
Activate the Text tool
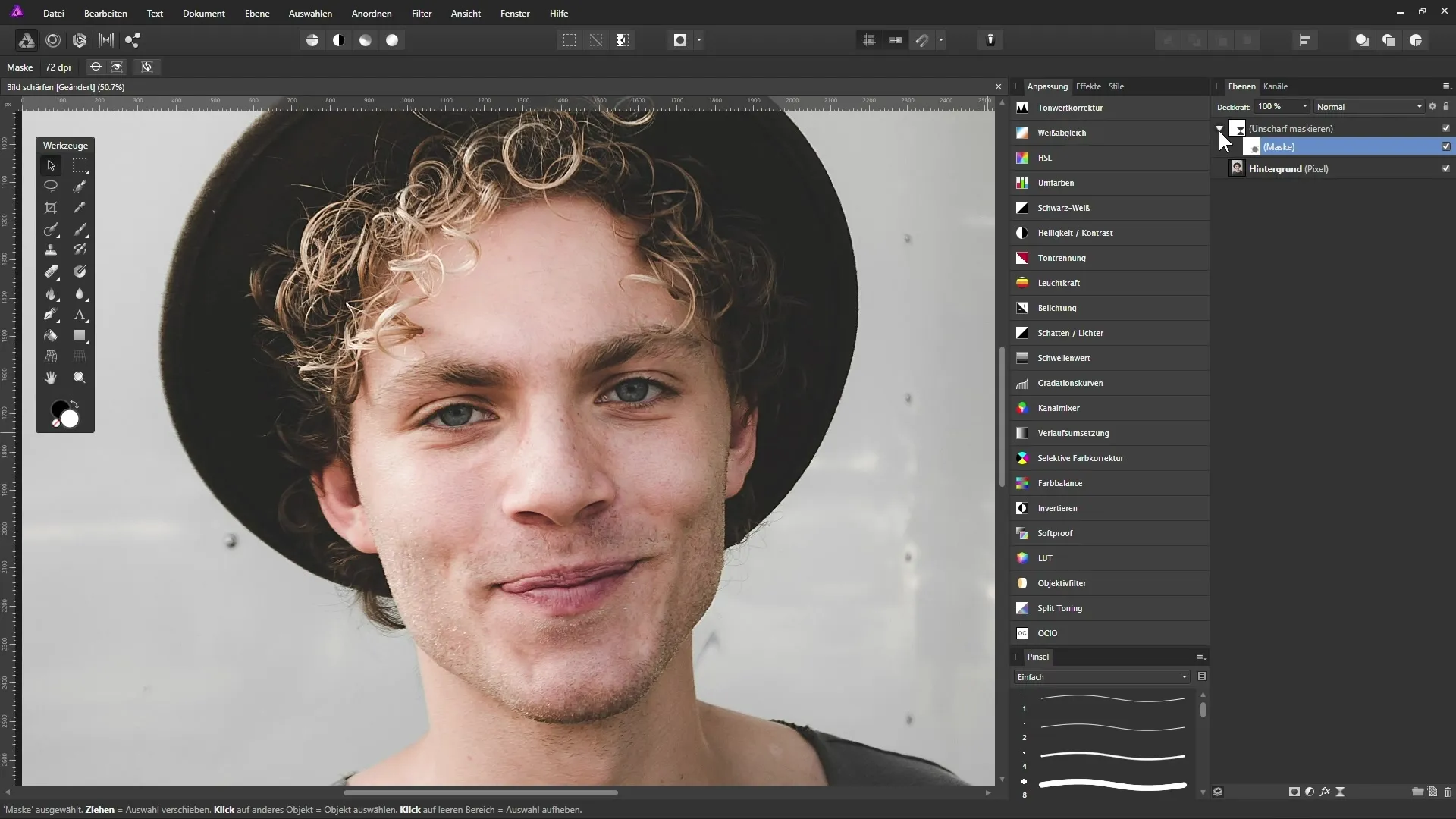[80, 315]
